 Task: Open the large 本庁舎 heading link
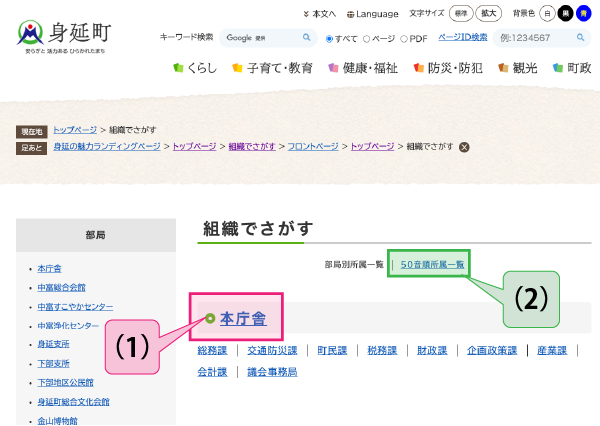coord(243,318)
